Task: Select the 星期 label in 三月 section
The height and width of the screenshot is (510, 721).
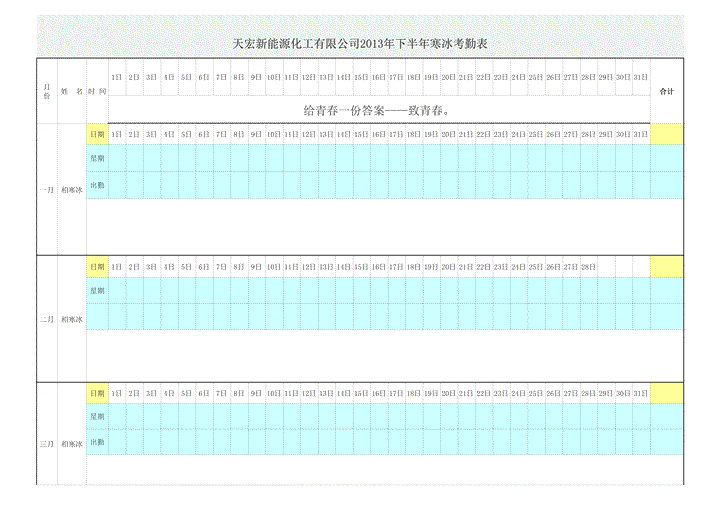Action: tap(97, 416)
